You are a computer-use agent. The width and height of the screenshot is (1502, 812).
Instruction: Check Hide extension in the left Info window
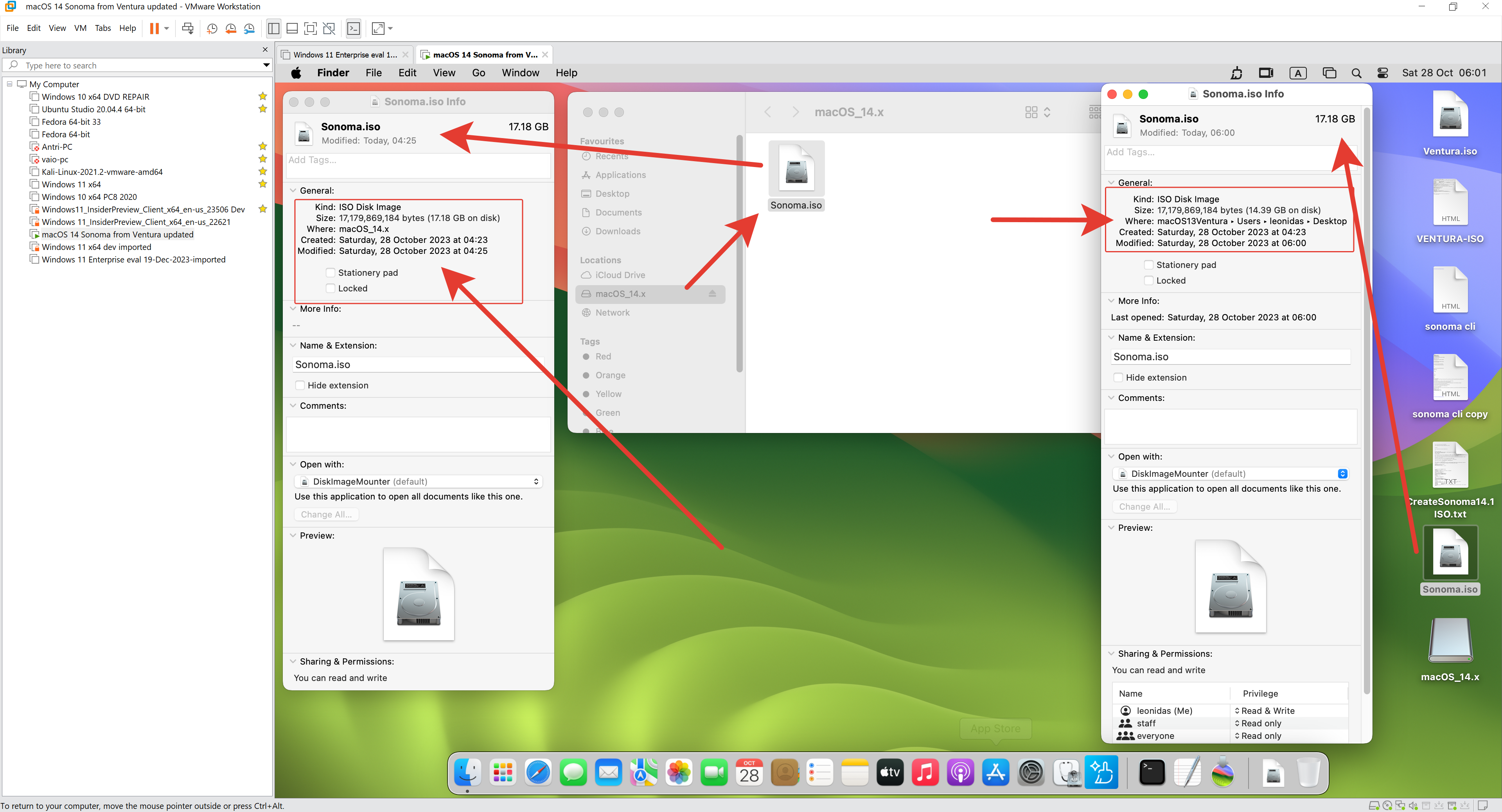click(300, 385)
